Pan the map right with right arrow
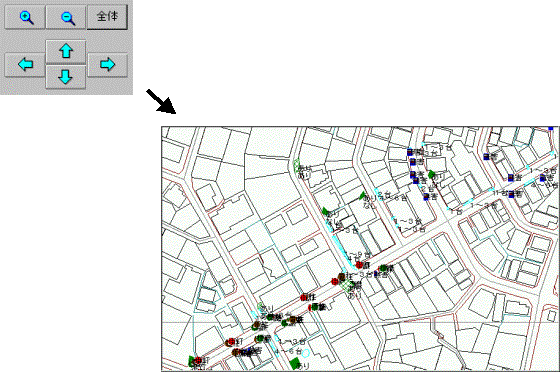Screen dimensions: 560x372 click(x=108, y=65)
